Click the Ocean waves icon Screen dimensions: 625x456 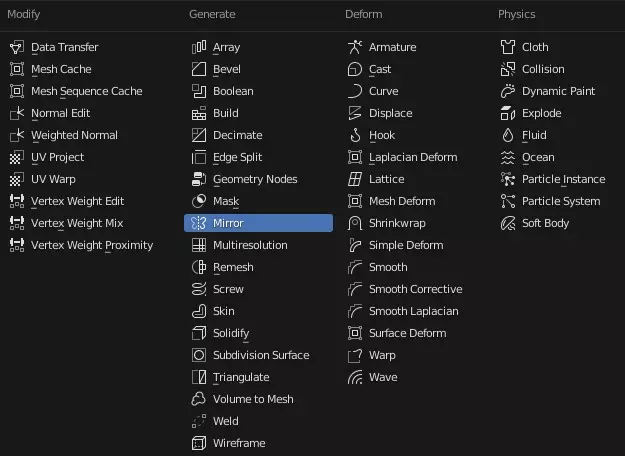(x=508, y=157)
